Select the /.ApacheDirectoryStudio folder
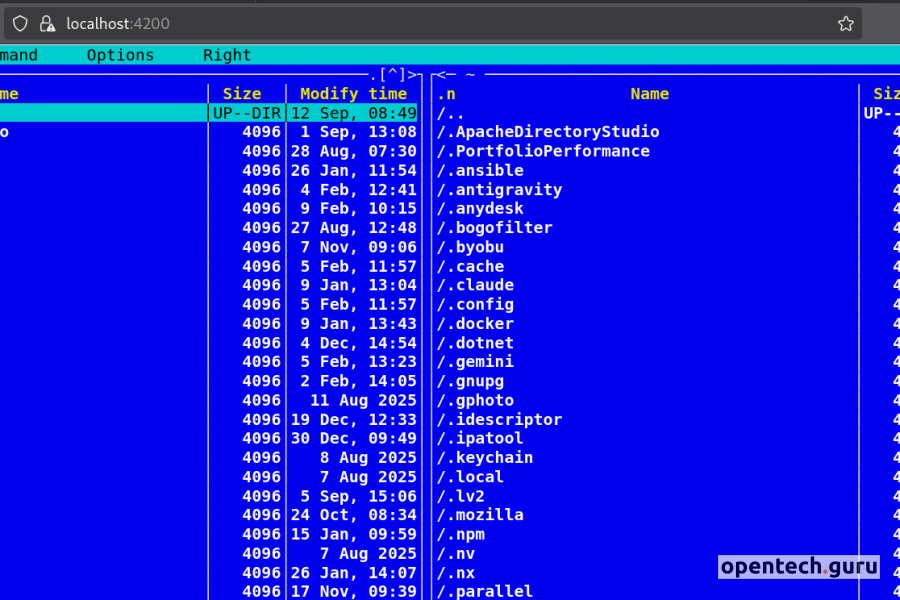Viewport: 900px width, 600px height. [548, 132]
